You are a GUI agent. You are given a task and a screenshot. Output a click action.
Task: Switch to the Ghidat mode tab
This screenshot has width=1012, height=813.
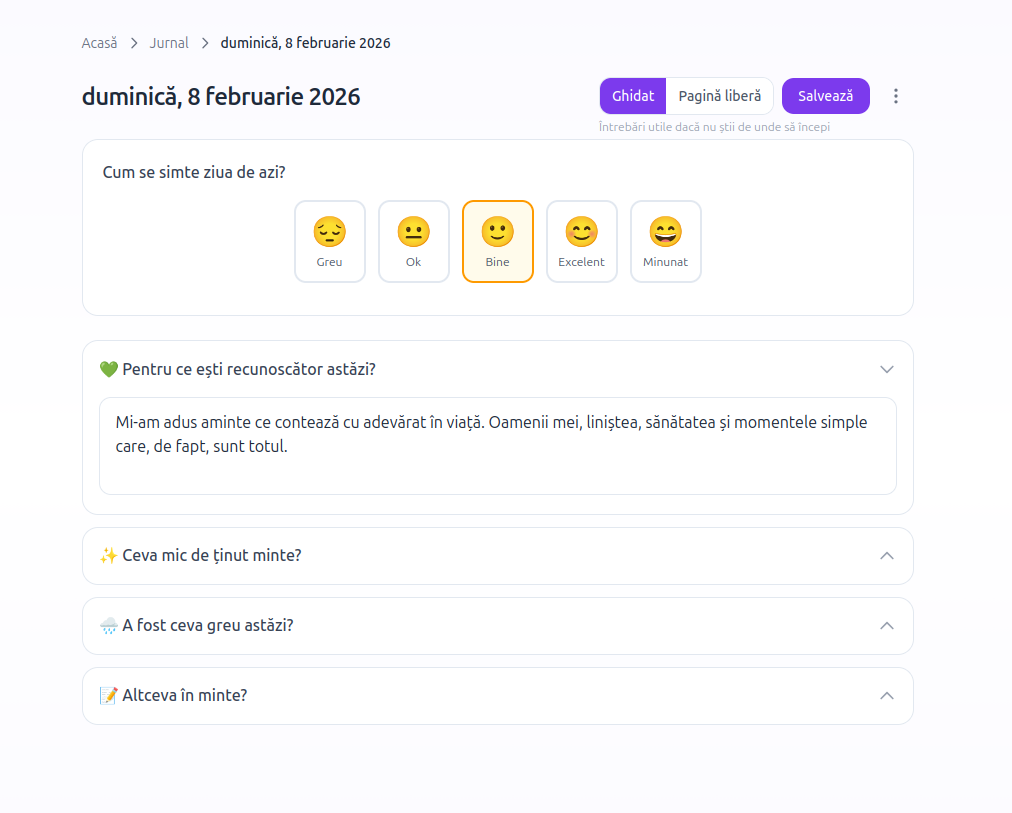pos(632,96)
